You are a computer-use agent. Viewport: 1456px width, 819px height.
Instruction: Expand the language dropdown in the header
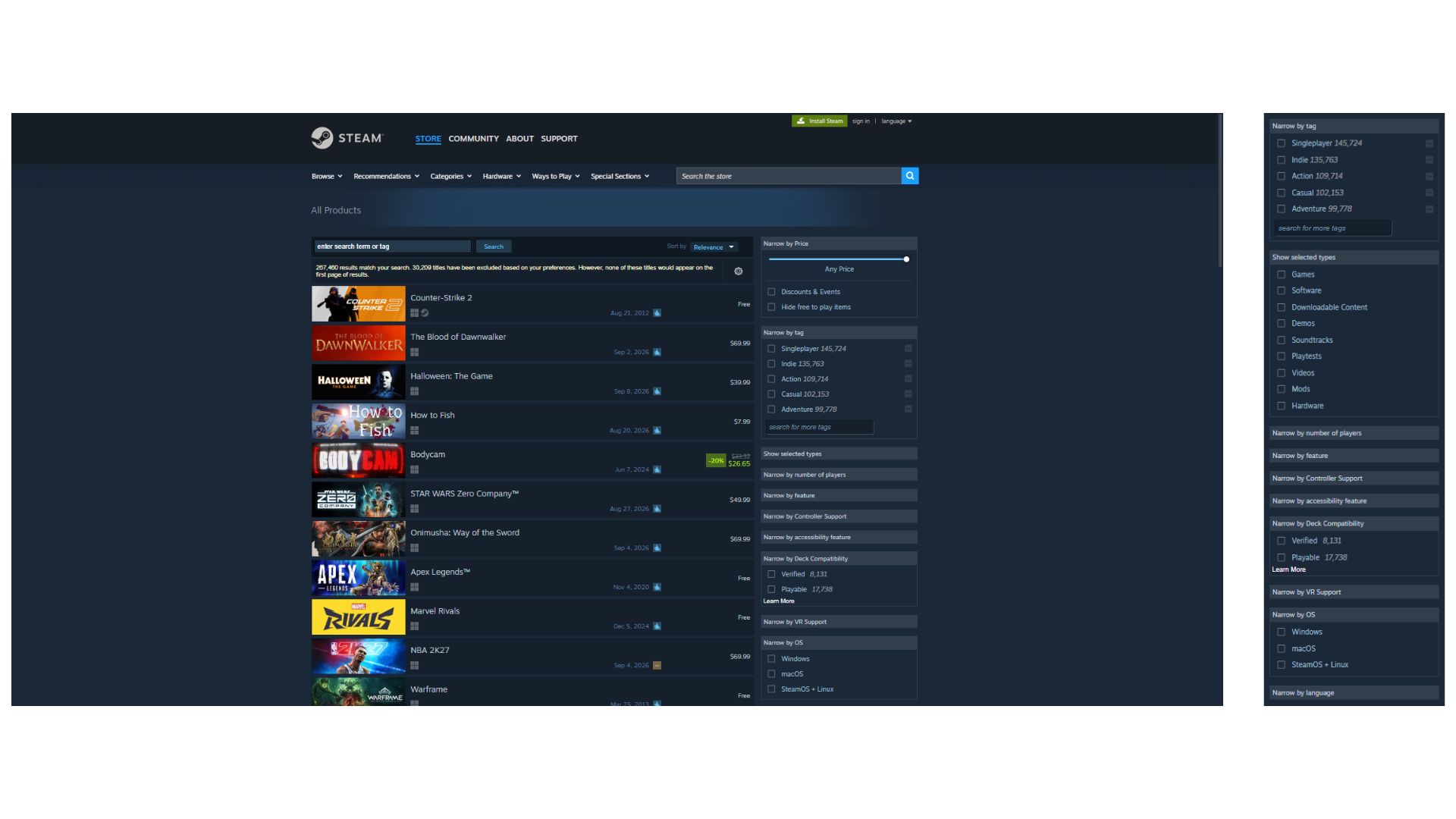(x=896, y=121)
